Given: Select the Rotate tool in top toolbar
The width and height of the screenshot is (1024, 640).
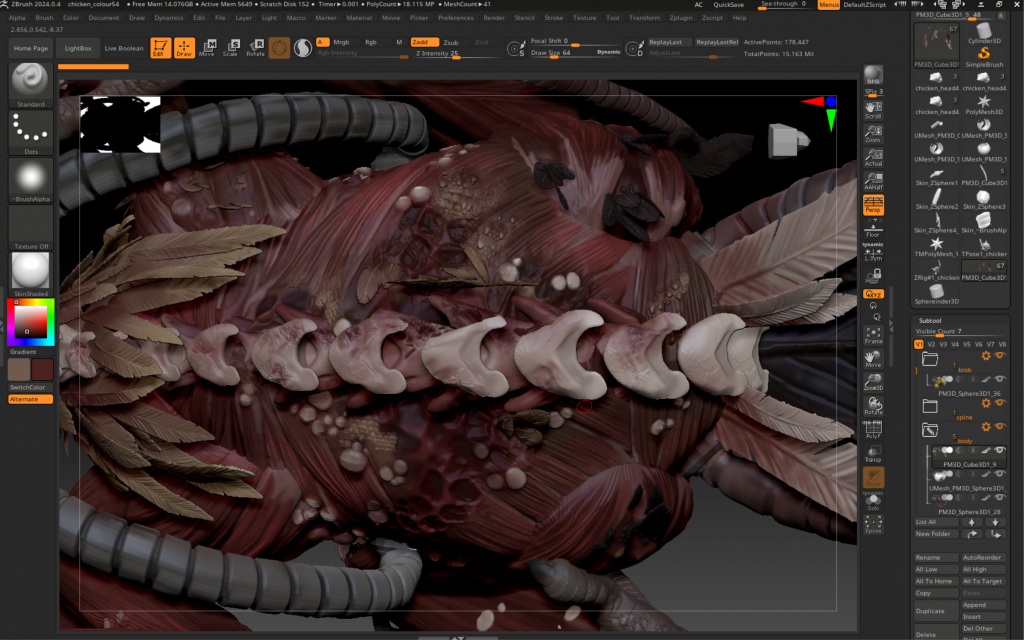Looking at the screenshot, I should (255, 48).
